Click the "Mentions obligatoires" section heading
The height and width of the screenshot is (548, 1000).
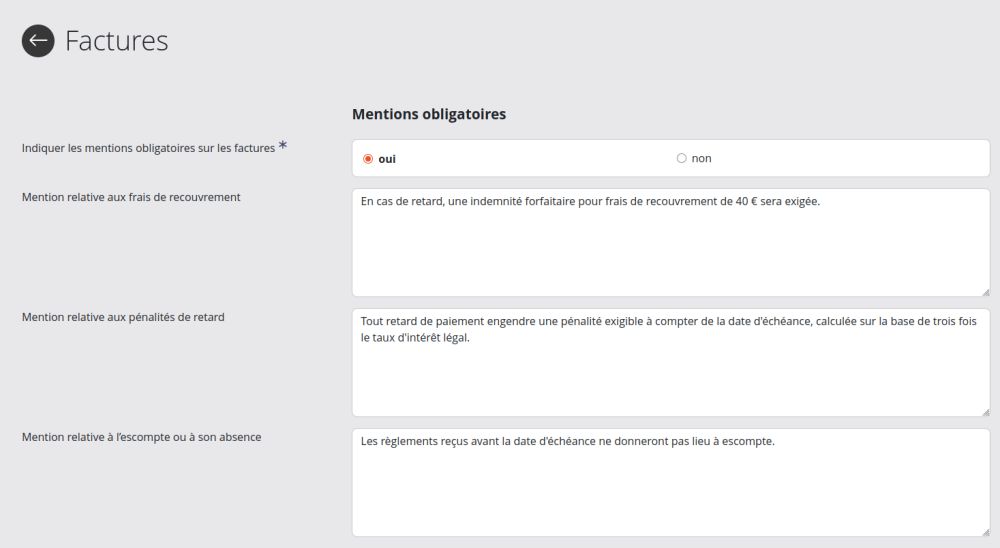[x=429, y=114]
